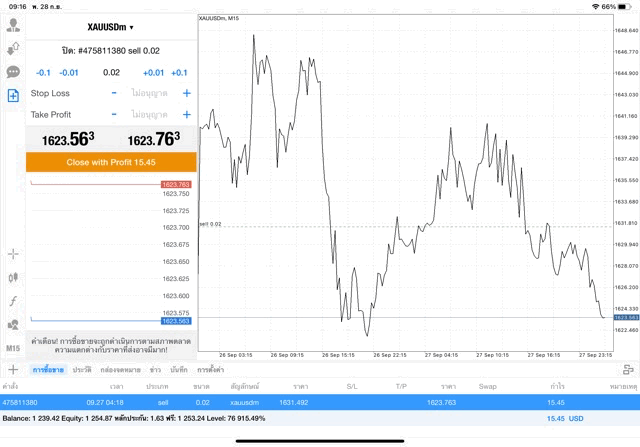Open the chat messages icon
The height and width of the screenshot is (447, 640).
pos(13,72)
